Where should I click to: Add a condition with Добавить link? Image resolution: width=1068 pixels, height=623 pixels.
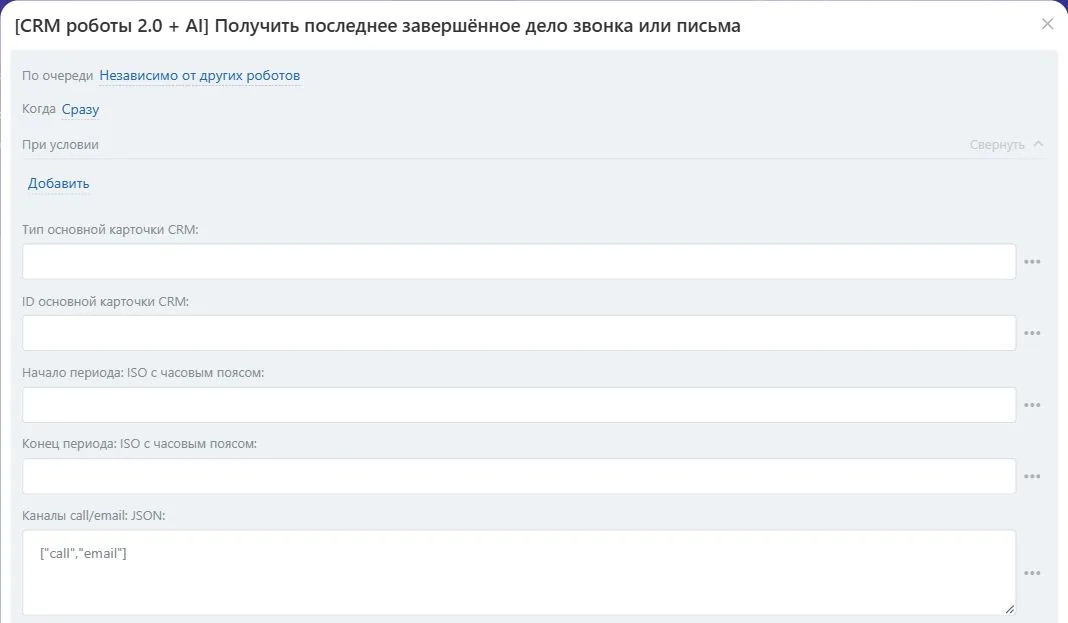59,183
